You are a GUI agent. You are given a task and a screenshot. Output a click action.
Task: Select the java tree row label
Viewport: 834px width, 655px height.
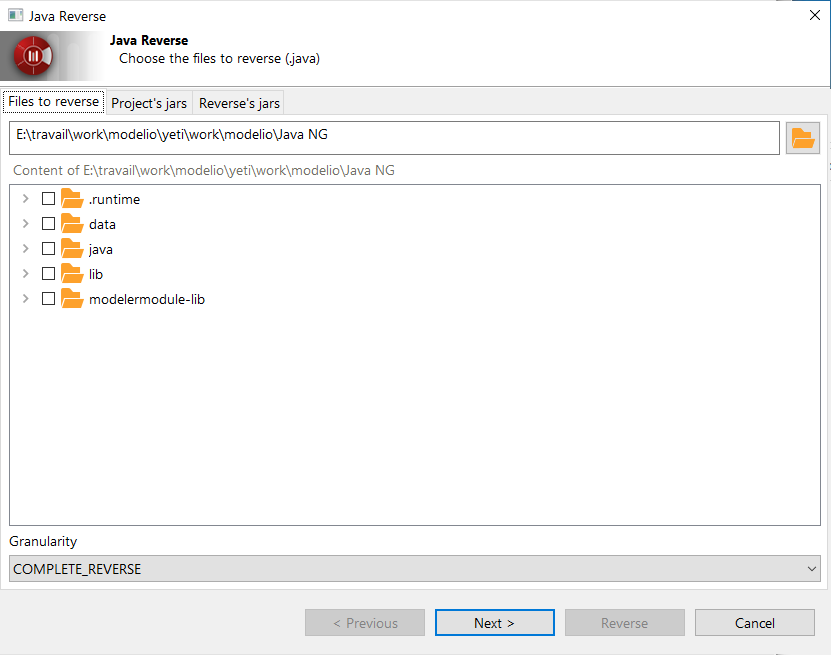(101, 249)
